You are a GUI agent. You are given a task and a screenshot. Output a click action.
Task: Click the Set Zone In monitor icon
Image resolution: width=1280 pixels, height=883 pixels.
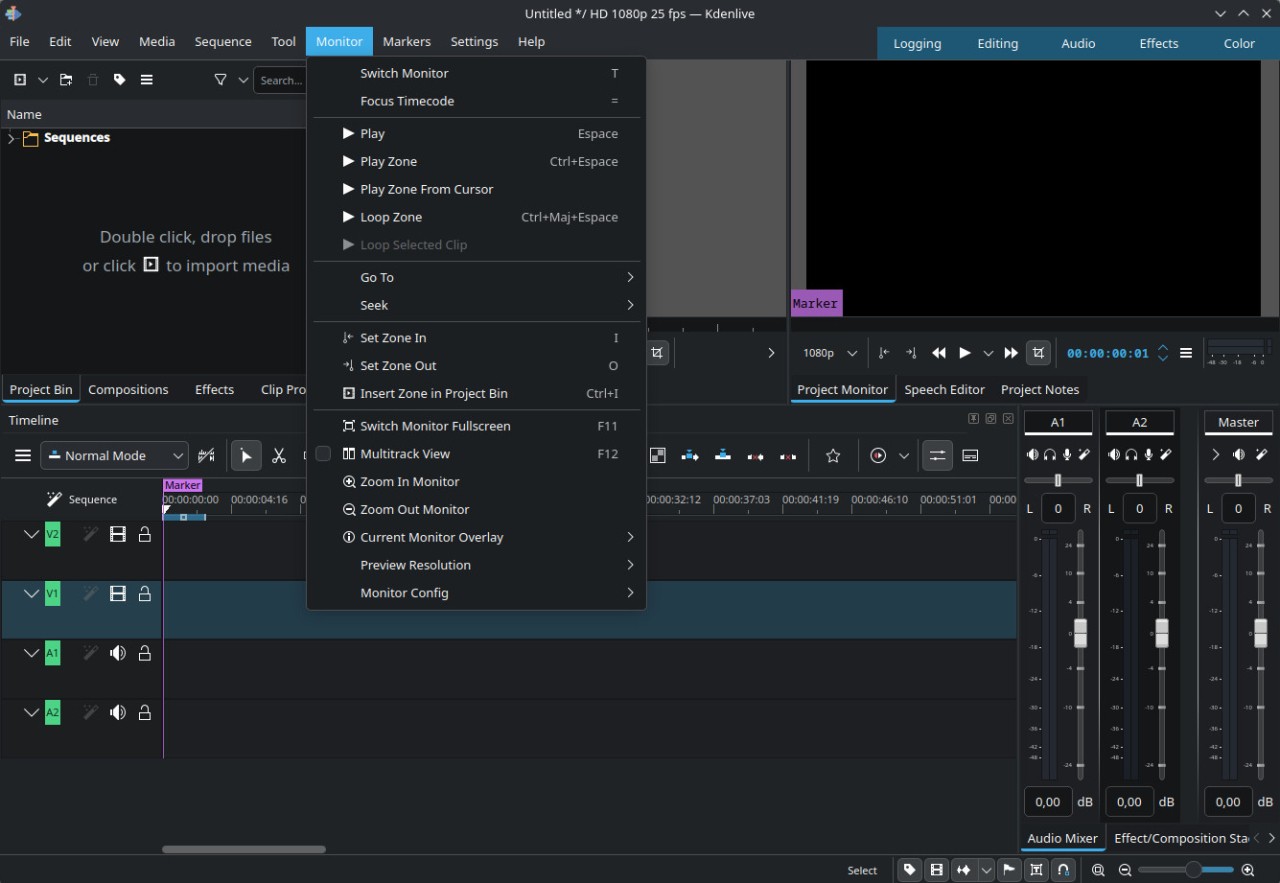tap(883, 353)
